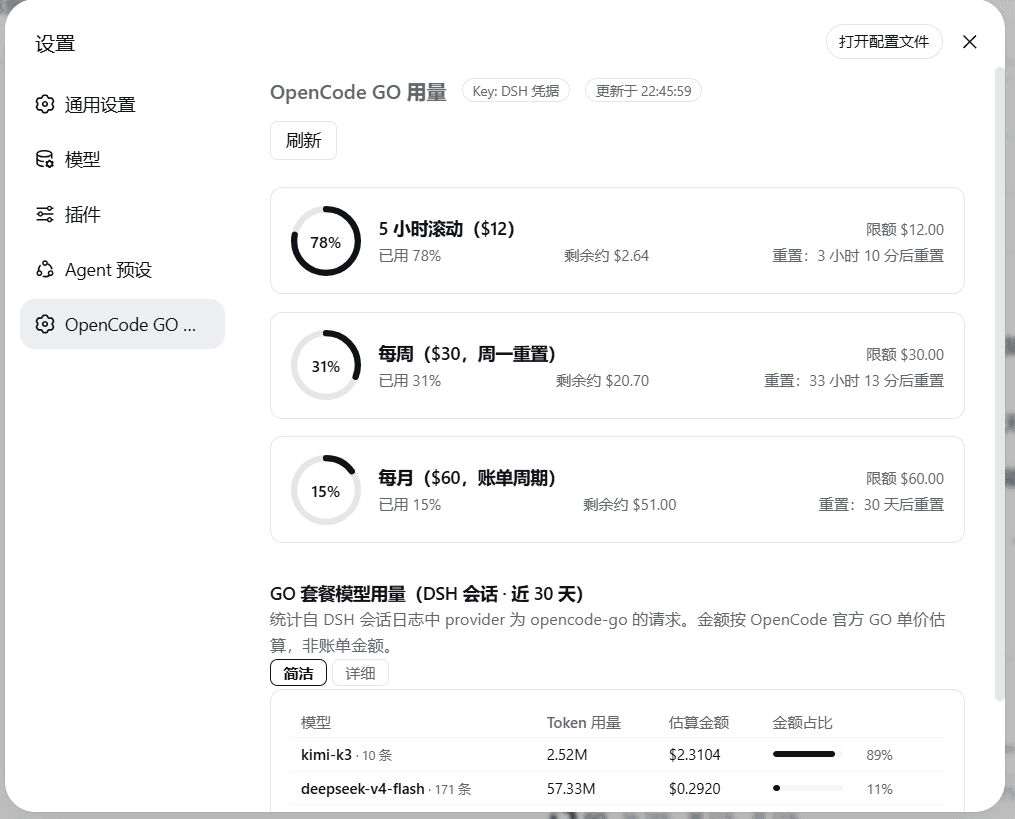The height and width of the screenshot is (819, 1015).
Task: Click the 57.33M token usage value
Action: [571, 789]
